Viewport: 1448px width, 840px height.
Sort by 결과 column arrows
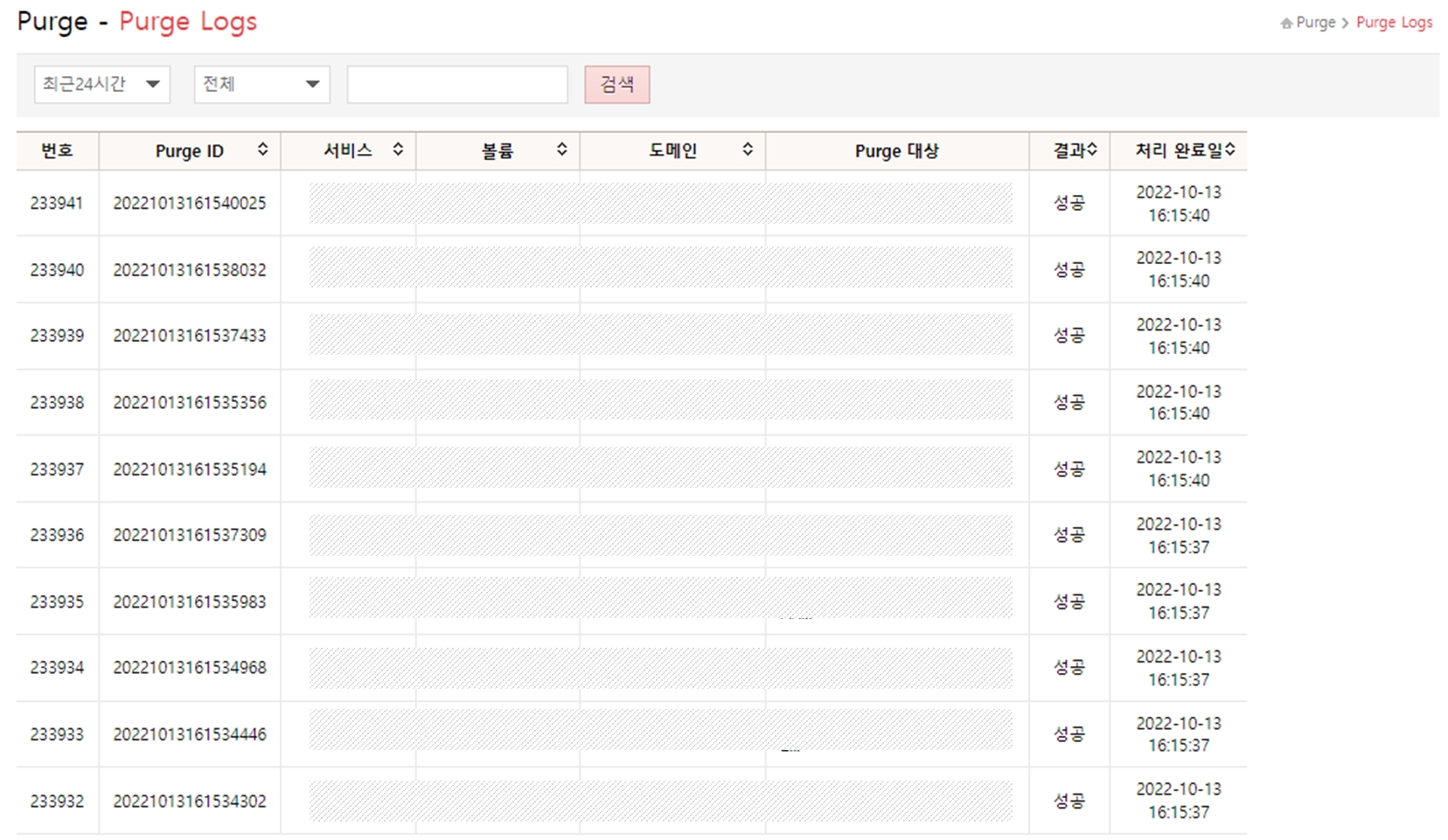tap(1092, 150)
